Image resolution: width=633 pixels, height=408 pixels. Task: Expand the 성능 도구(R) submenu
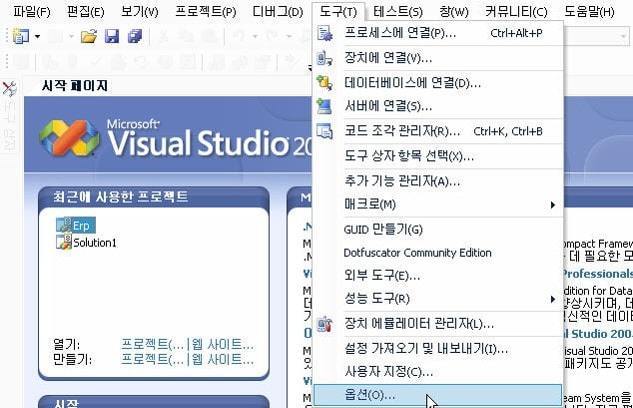tap(438, 299)
